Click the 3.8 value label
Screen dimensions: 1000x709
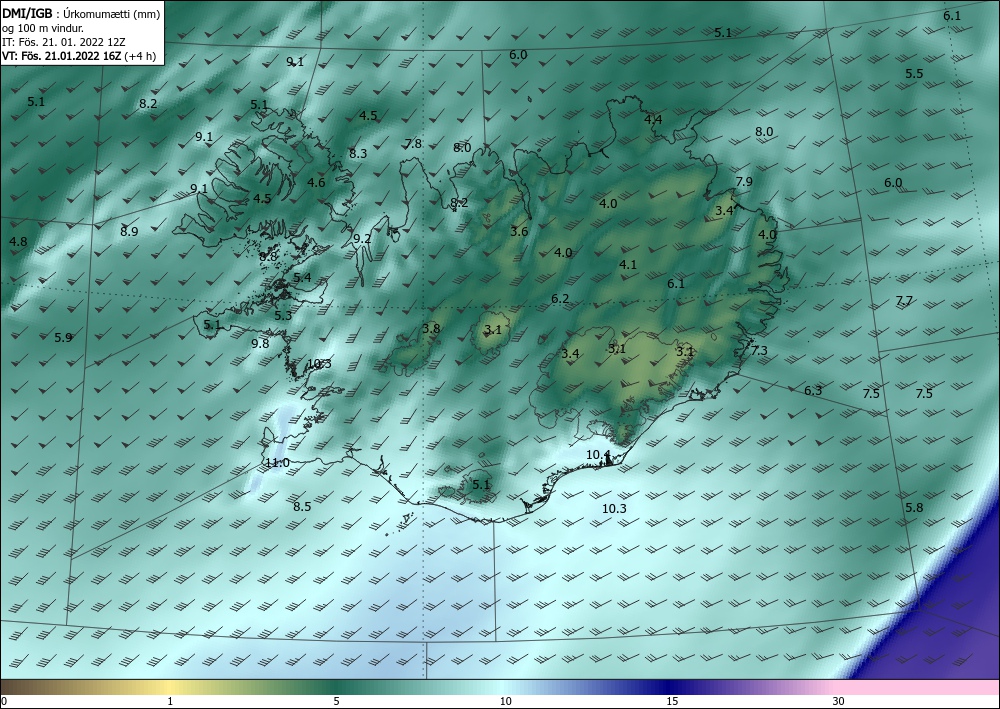(x=431, y=329)
